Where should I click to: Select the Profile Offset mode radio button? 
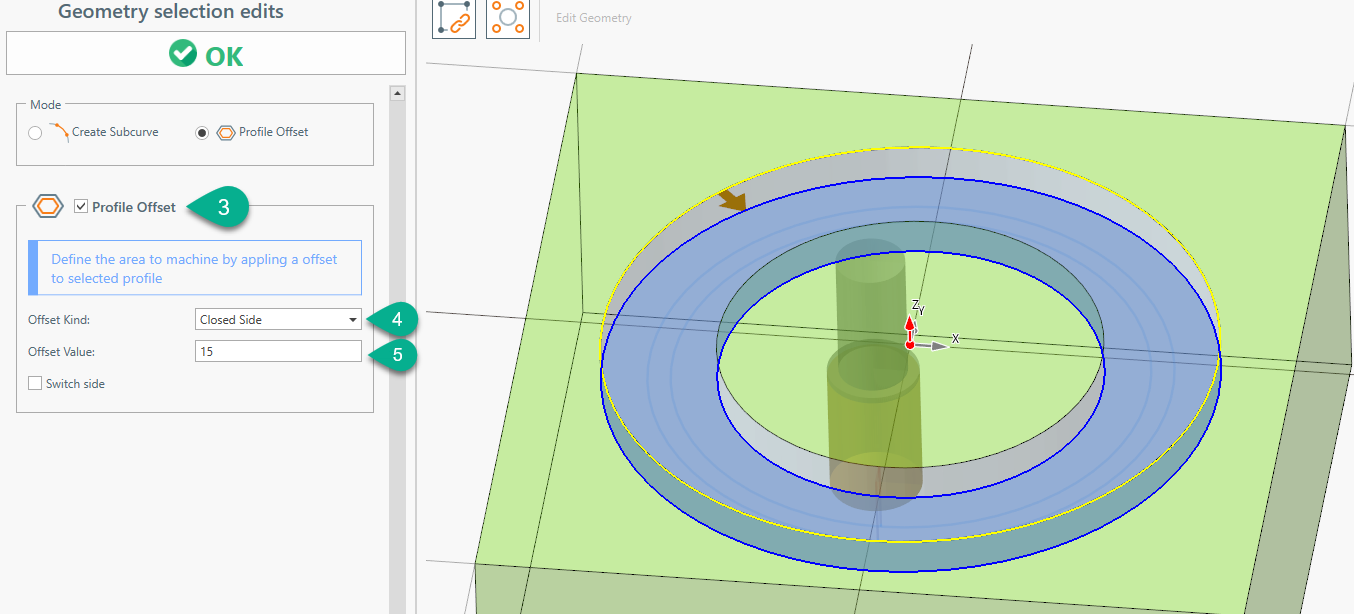[203, 133]
